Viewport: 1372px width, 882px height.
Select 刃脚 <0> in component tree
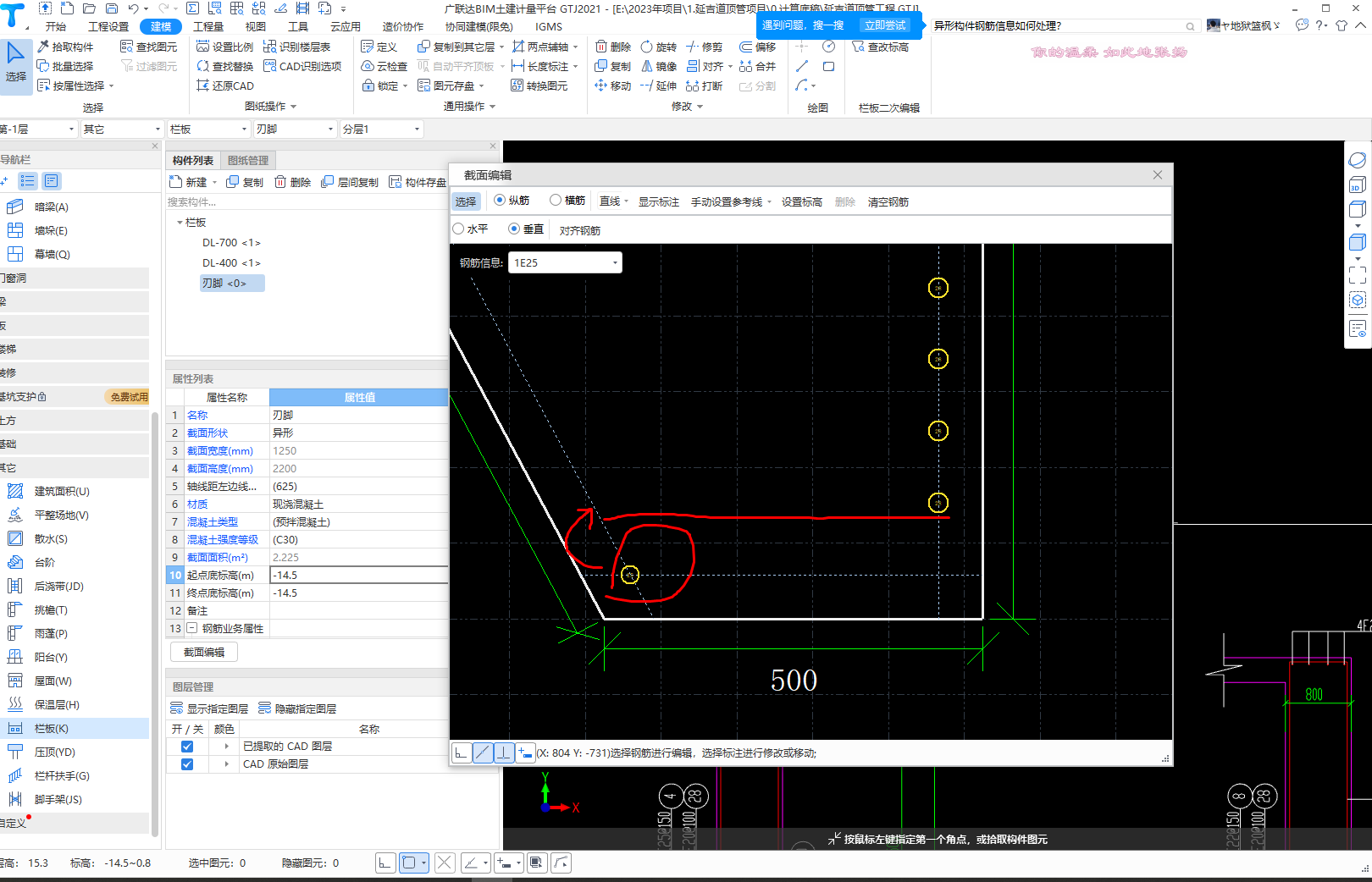232,284
